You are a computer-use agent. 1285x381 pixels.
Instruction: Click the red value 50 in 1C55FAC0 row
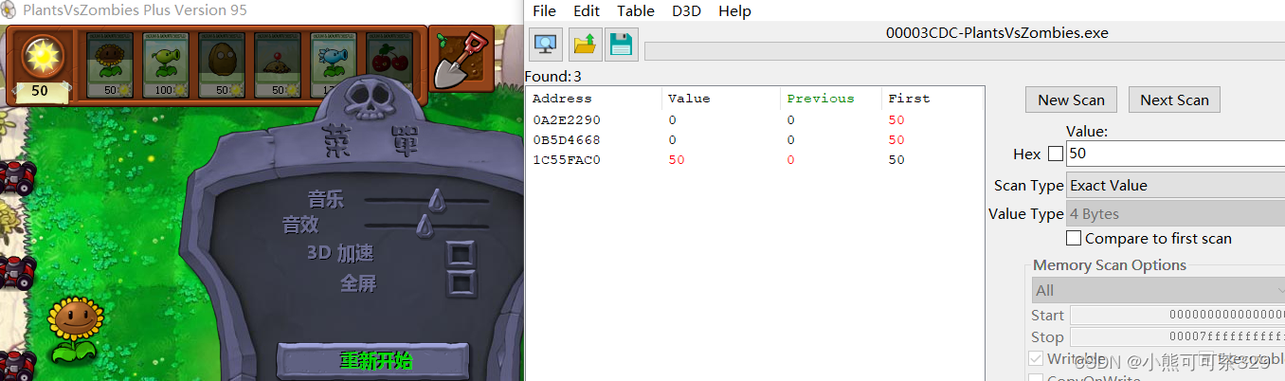[676, 160]
